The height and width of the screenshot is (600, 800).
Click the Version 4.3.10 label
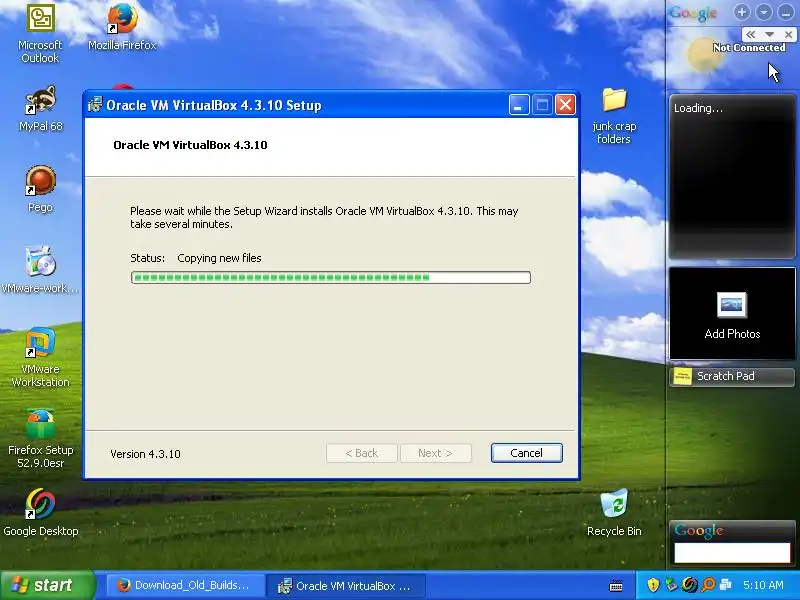click(145, 454)
